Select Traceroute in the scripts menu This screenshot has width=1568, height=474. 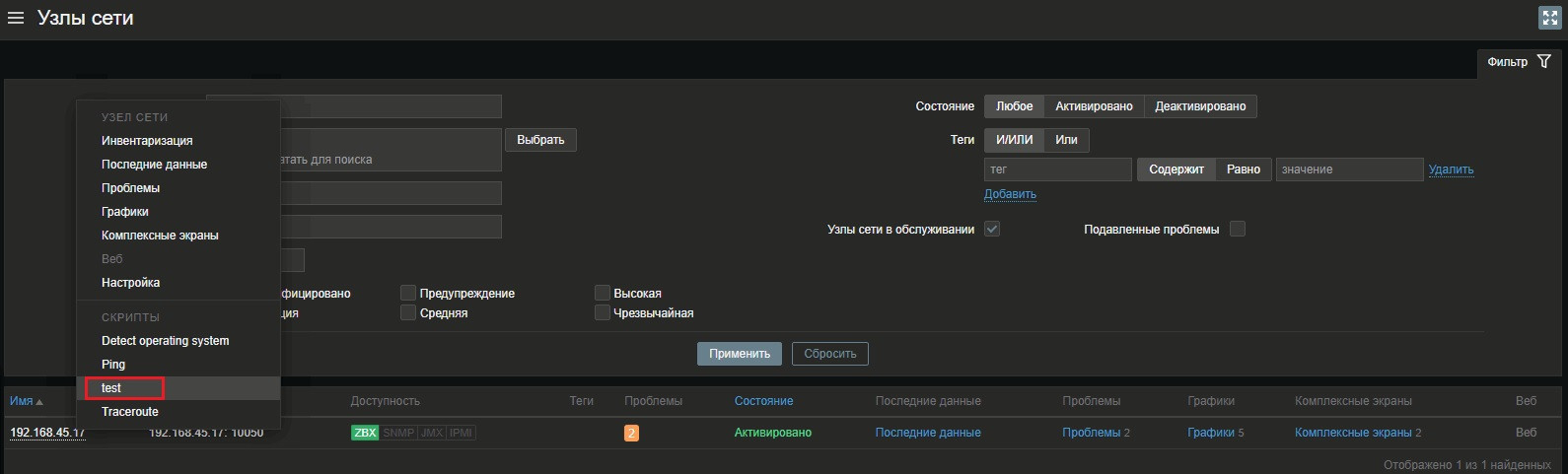(130, 412)
